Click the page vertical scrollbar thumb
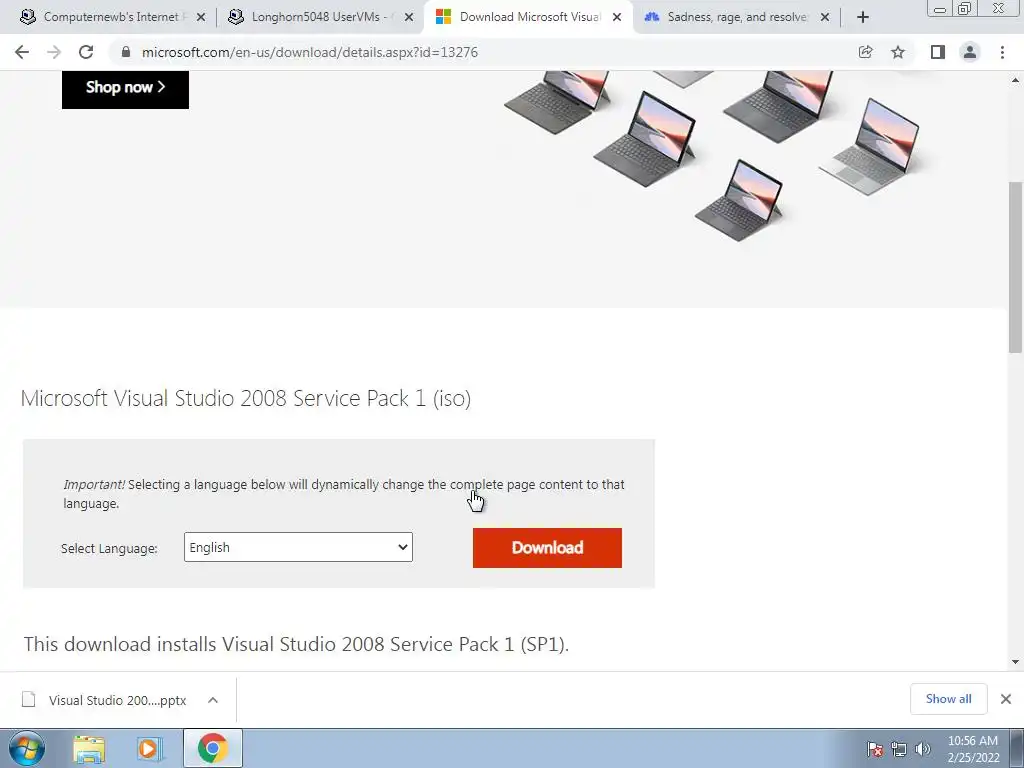The width and height of the screenshot is (1024, 768). pyautogui.click(x=1015, y=268)
